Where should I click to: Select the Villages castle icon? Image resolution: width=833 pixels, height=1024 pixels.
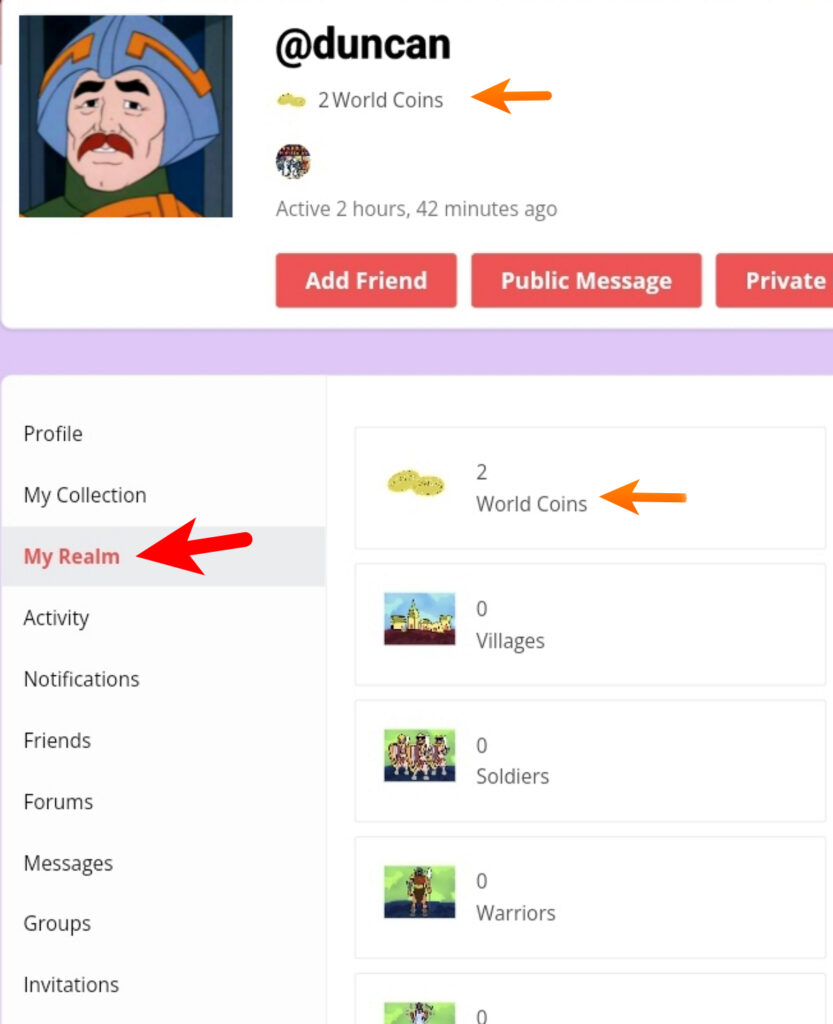tap(419, 618)
